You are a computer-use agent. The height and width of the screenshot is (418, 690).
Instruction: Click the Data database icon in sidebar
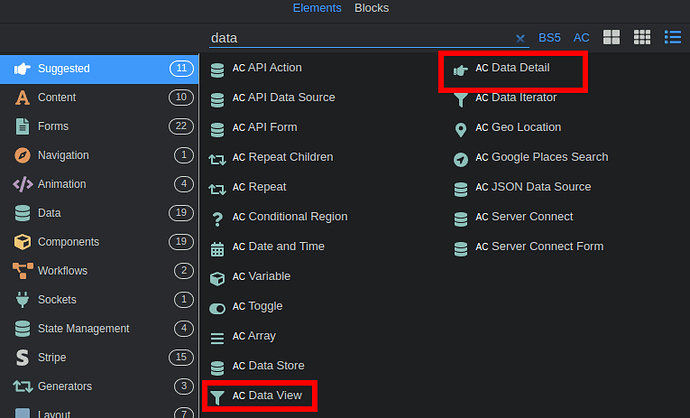click(22, 213)
